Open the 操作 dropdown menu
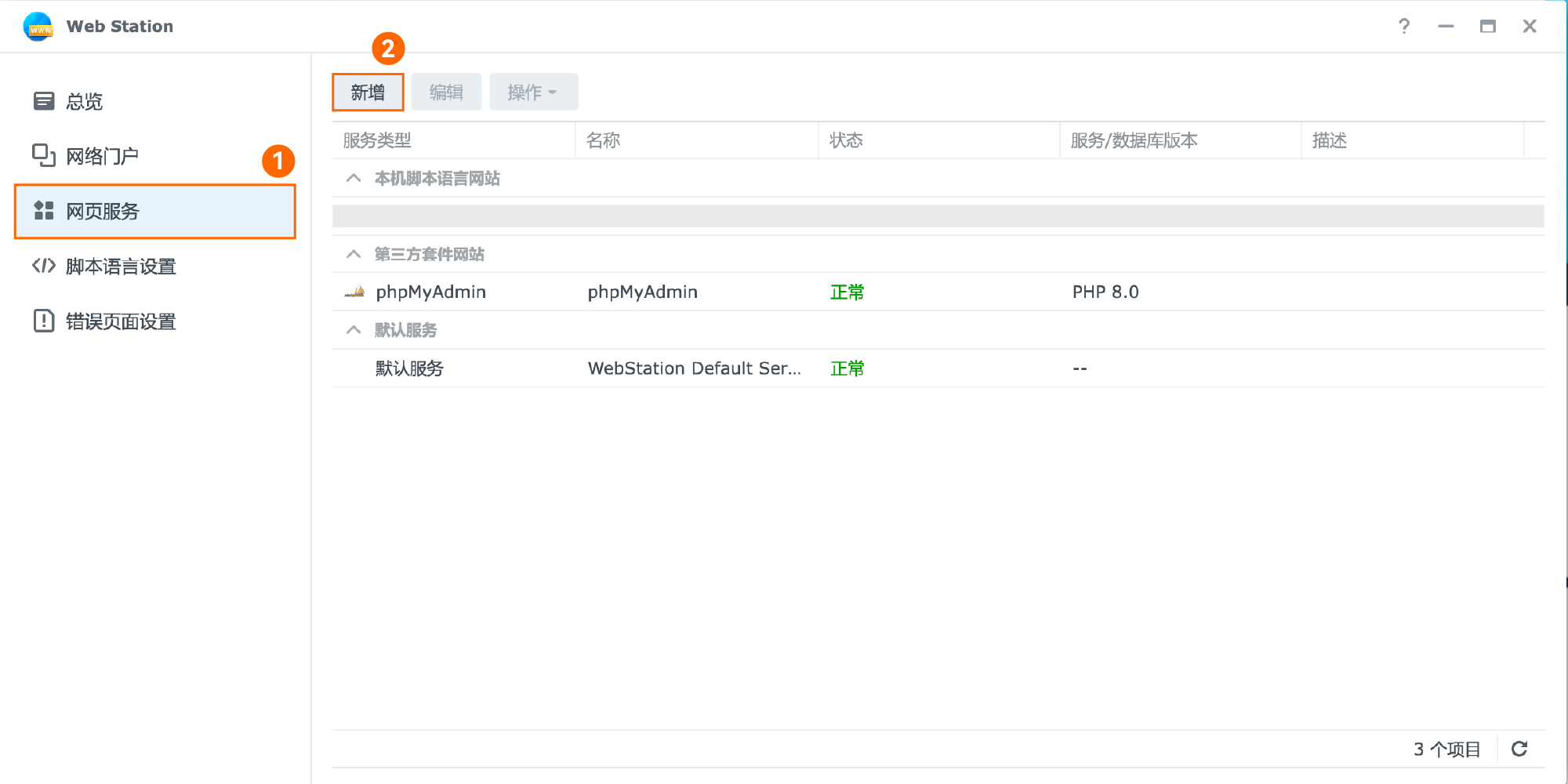1568x784 pixels. click(533, 93)
